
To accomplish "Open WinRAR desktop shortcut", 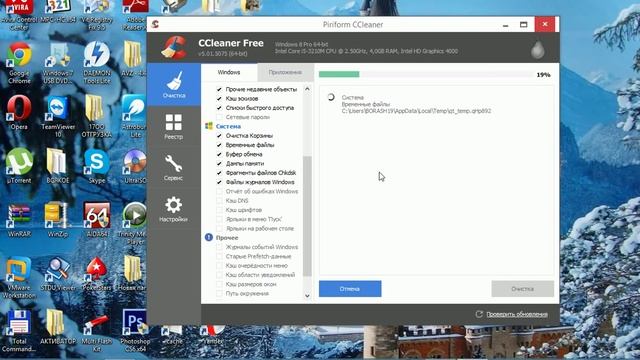I will click(19, 220).
